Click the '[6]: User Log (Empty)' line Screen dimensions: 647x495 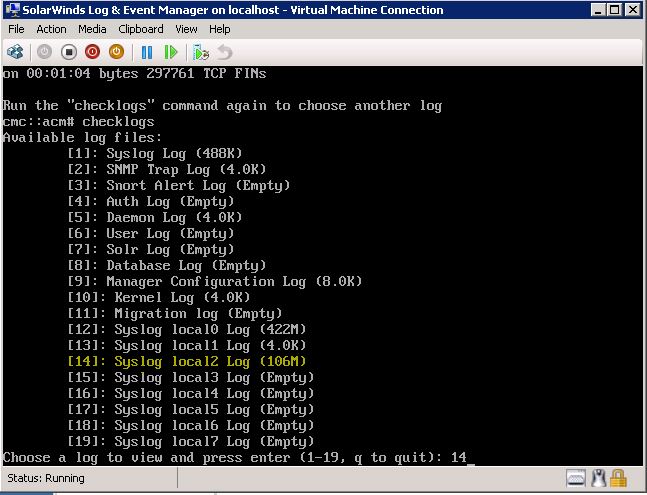(151, 233)
